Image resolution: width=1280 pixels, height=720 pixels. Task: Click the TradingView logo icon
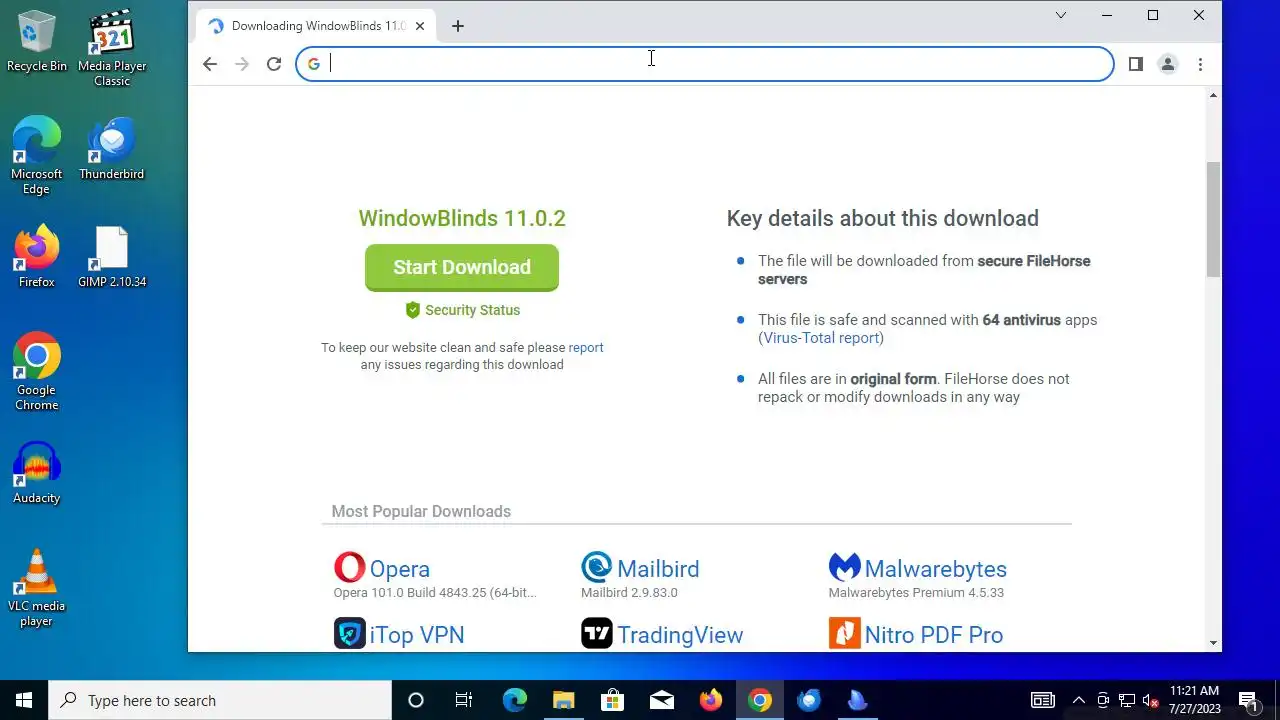pos(597,634)
